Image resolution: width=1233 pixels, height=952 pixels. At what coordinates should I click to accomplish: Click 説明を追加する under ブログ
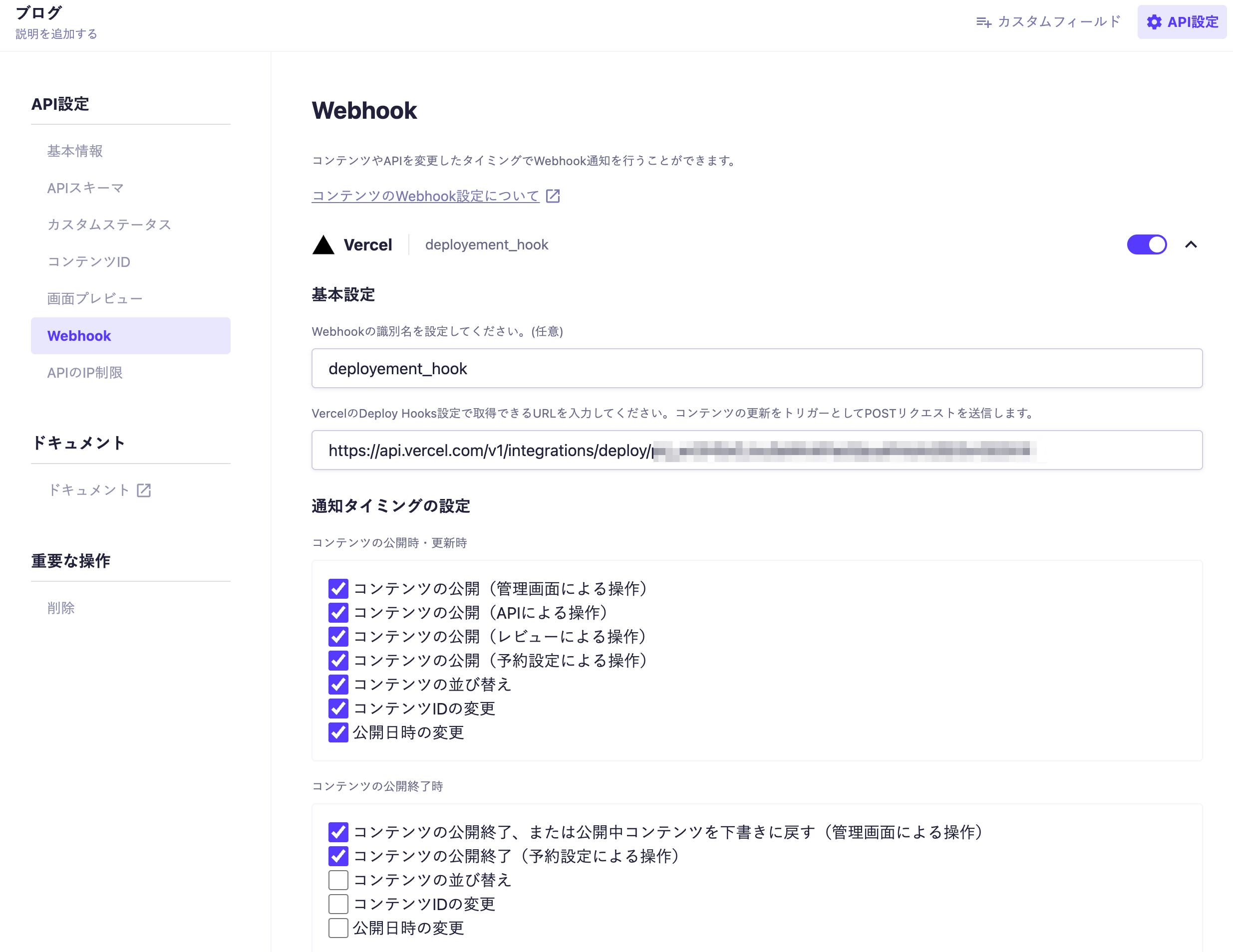(x=56, y=34)
